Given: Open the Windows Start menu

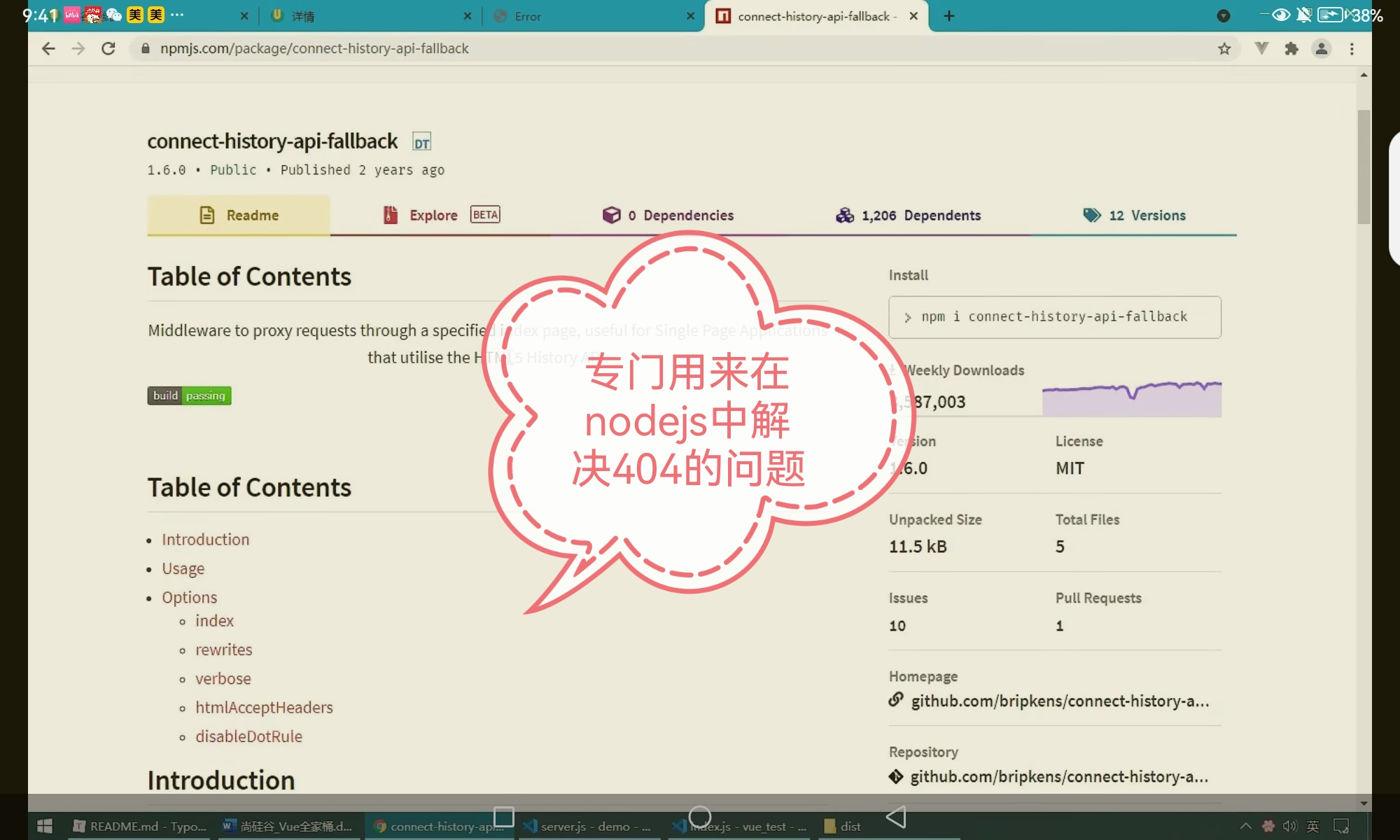Looking at the screenshot, I should 45,826.
